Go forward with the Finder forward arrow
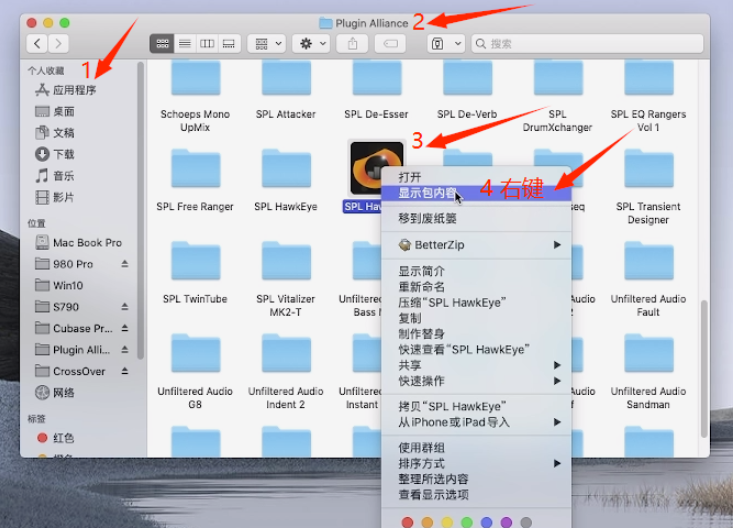This screenshot has width=733, height=528. pyautogui.click(x=58, y=43)
